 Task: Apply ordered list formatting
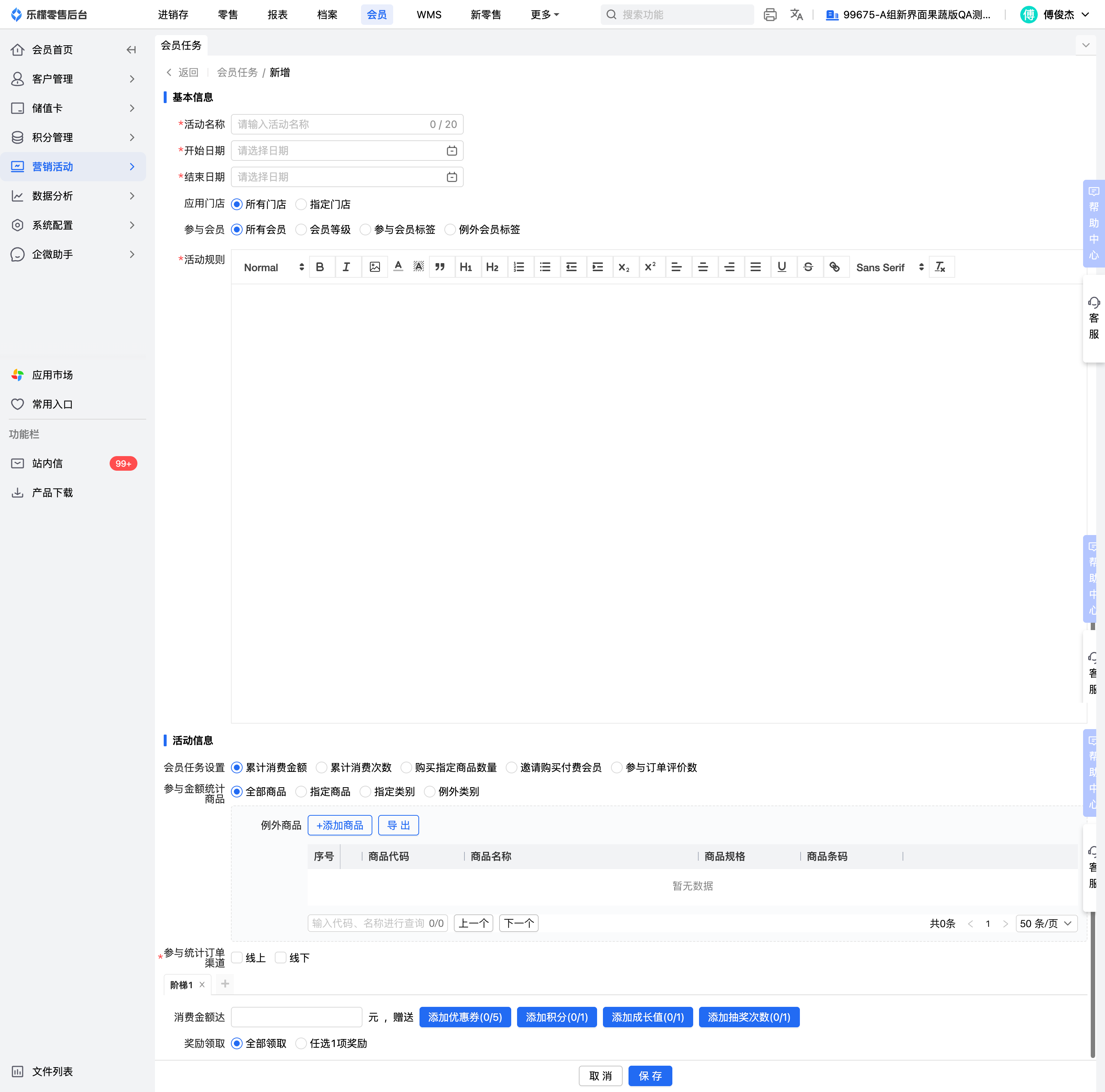coord(519,267)
